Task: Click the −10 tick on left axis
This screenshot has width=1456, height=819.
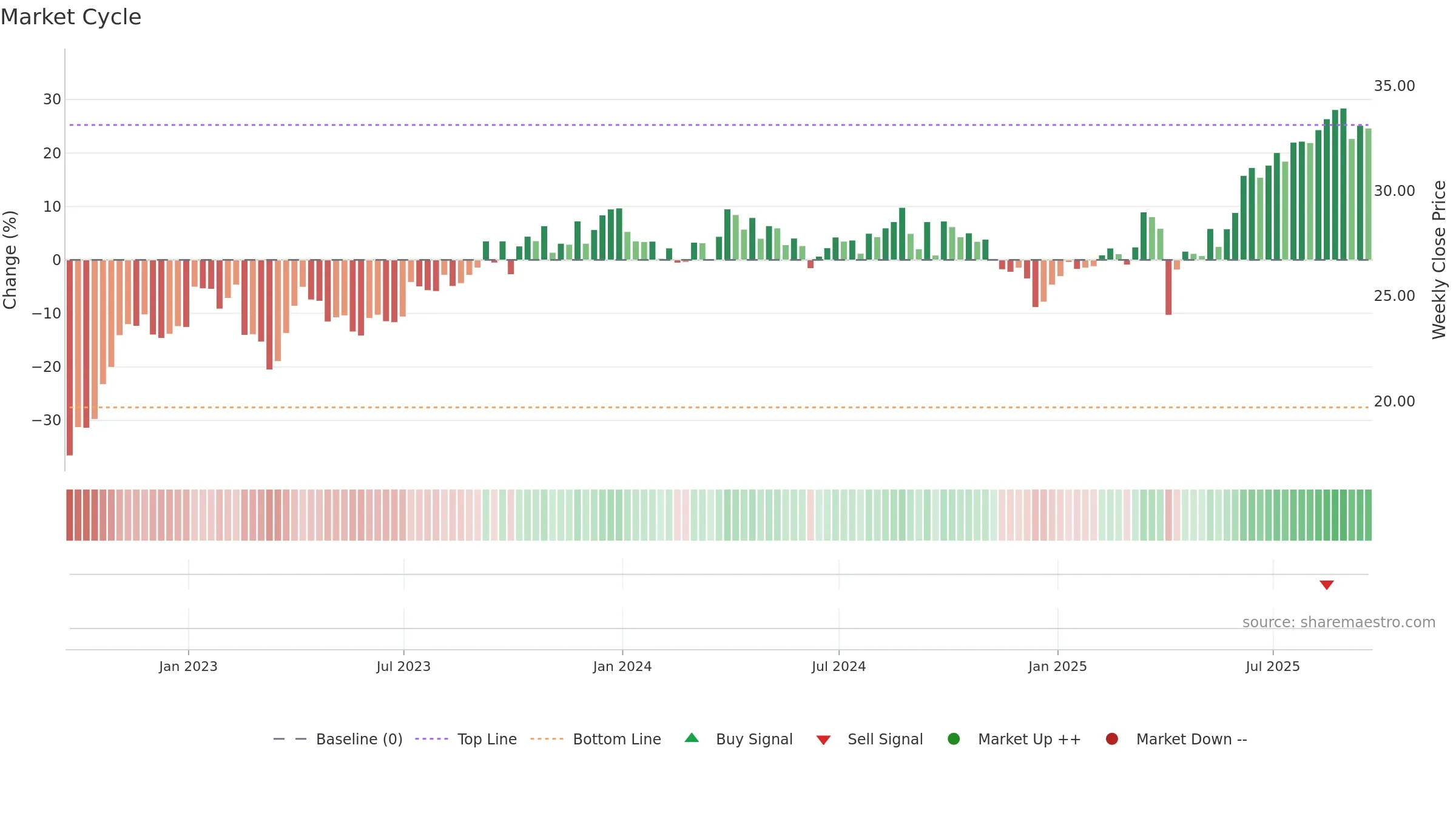Action: tap(47, 313)
